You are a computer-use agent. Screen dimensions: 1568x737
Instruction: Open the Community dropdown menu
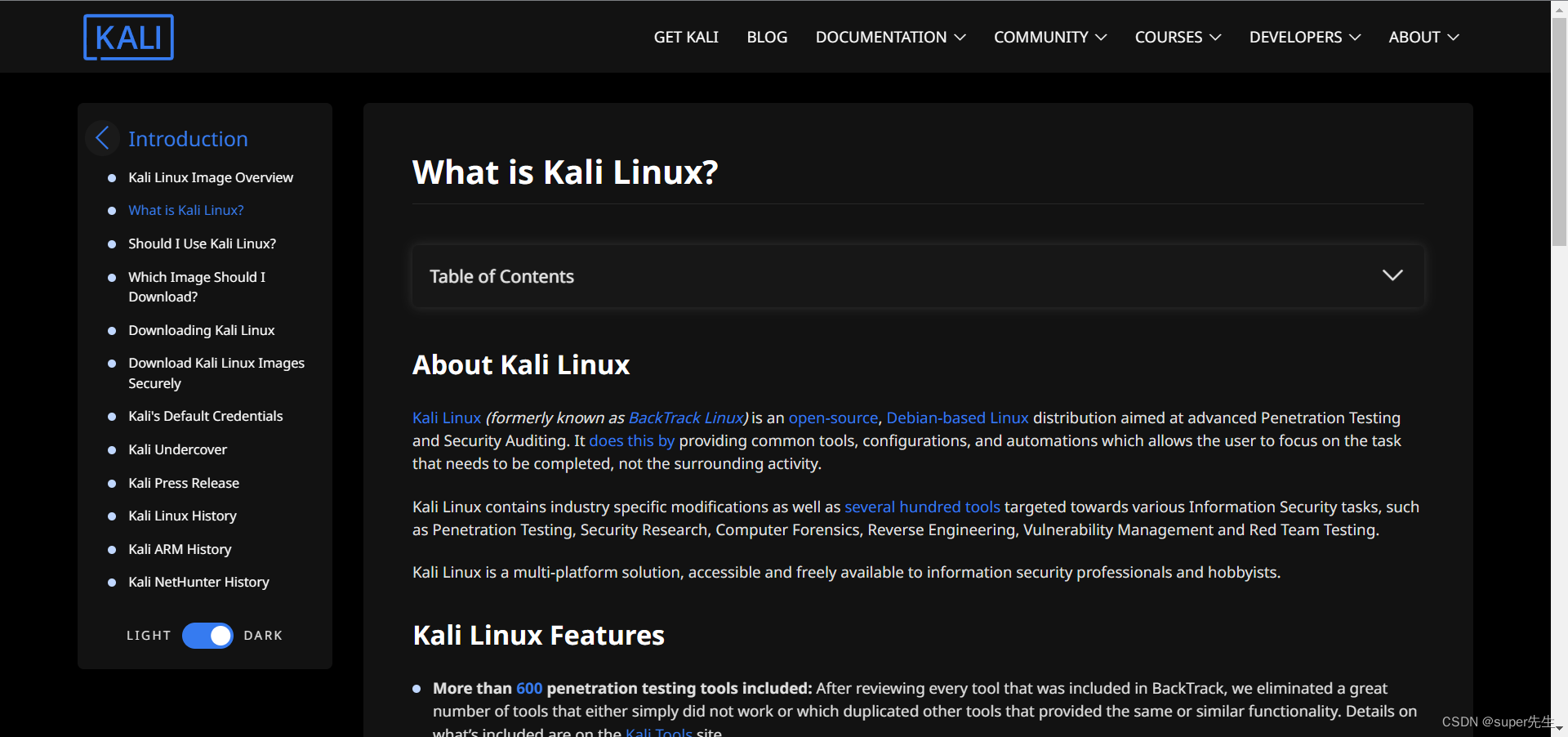[1050, 37]
